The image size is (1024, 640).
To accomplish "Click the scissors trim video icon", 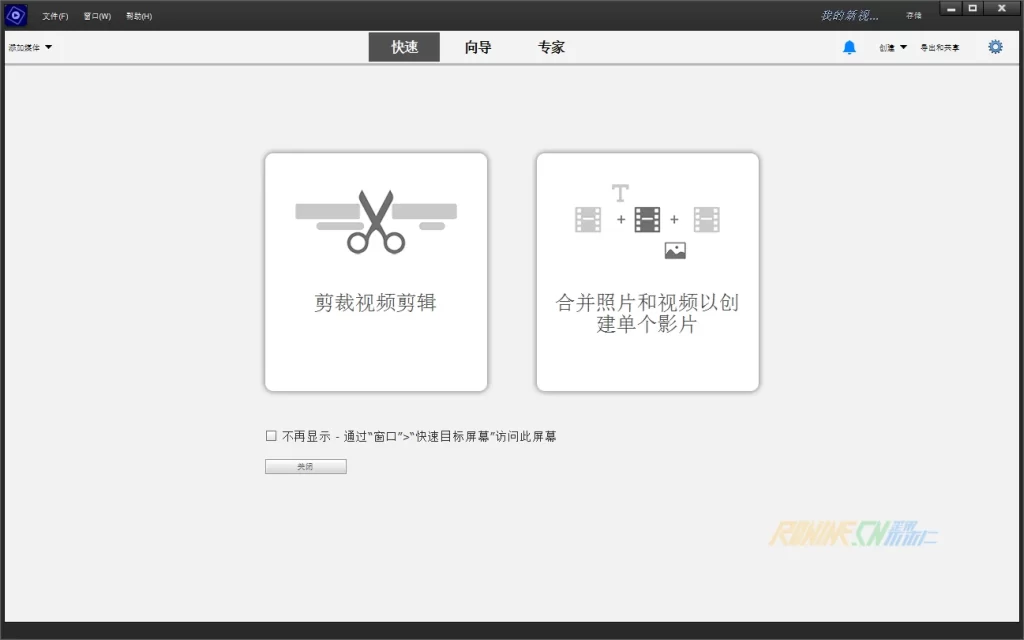I will [x=376, y=222].
